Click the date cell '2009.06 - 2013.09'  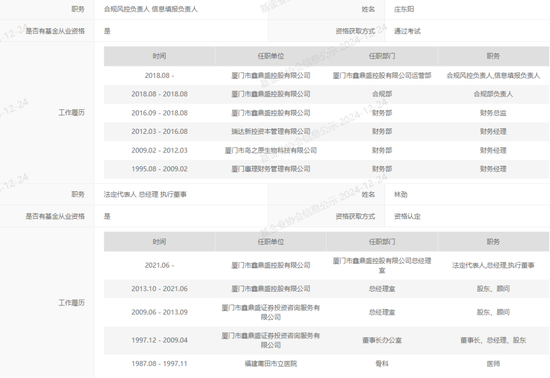pos(159,312)
